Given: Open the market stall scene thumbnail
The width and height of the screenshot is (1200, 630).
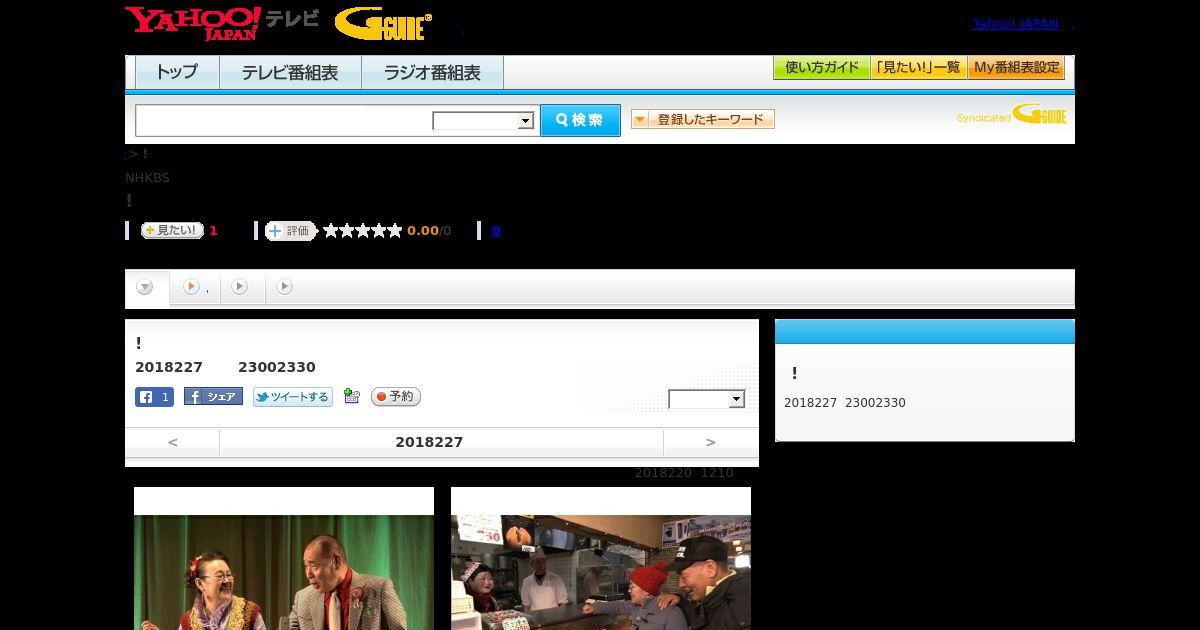Looking at the screenshot, I should point(601,572).
